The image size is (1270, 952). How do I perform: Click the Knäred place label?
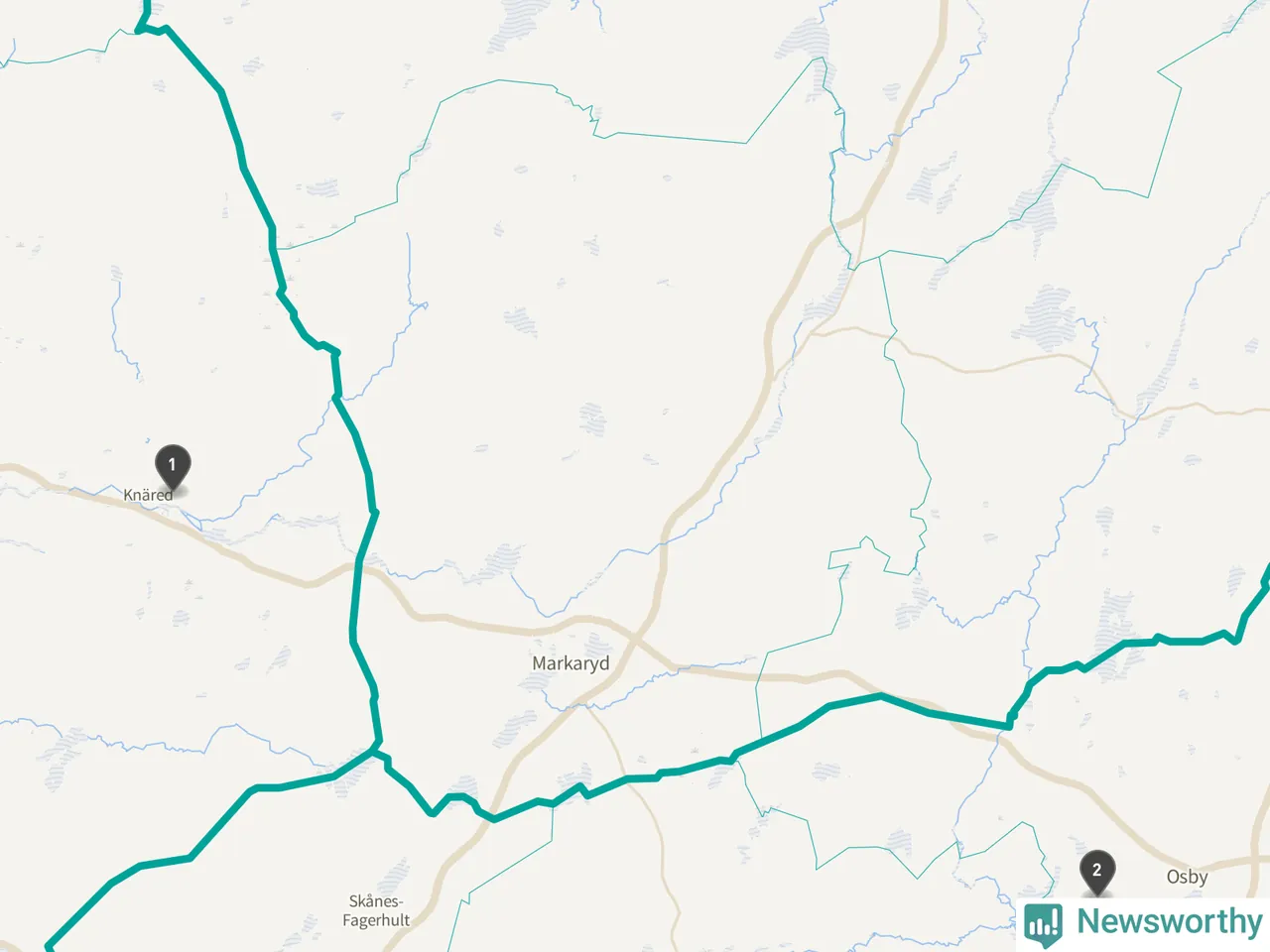[147, 495]
